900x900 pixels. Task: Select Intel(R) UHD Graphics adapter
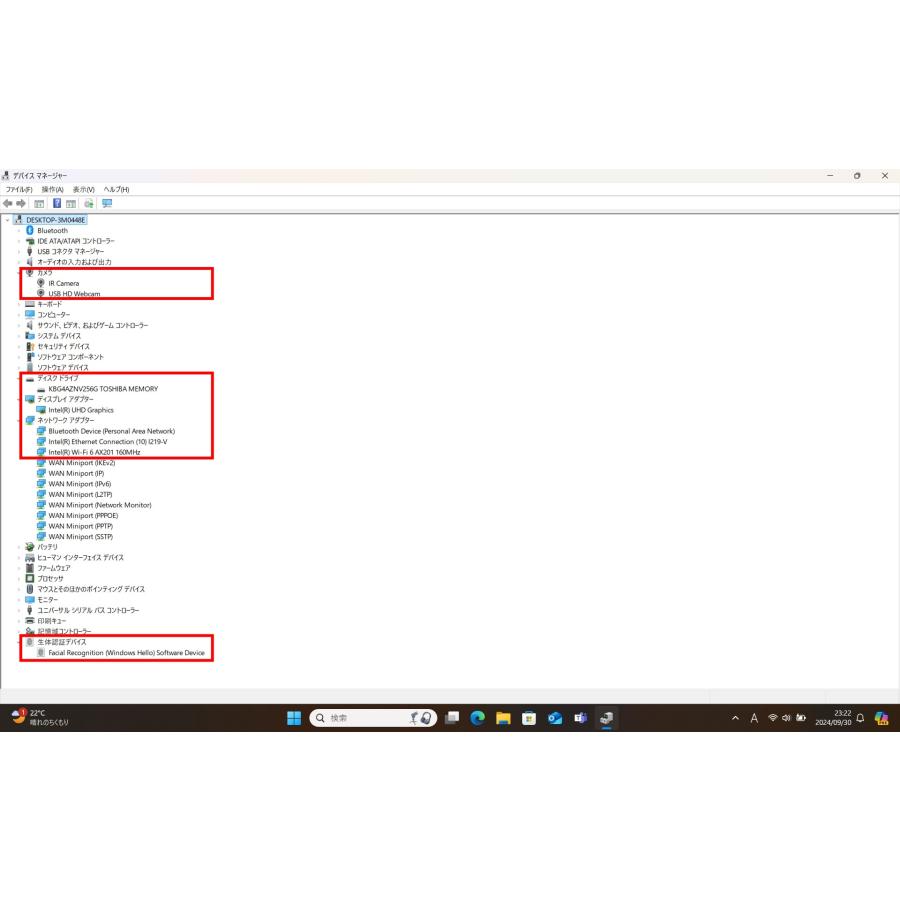pyautogui.click(x=81, y=410)
